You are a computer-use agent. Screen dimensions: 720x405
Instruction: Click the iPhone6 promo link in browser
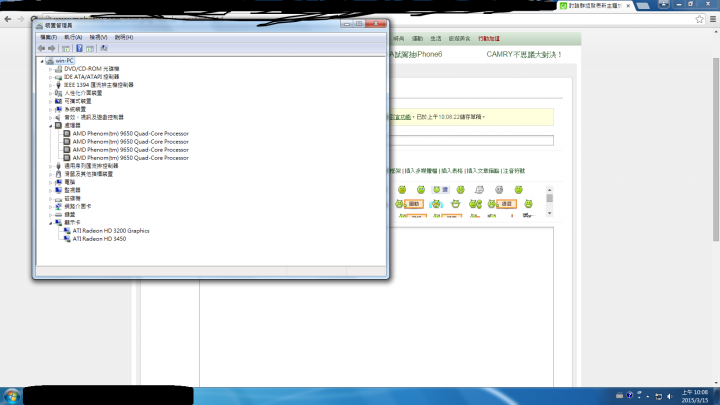[x=416, y=55]
